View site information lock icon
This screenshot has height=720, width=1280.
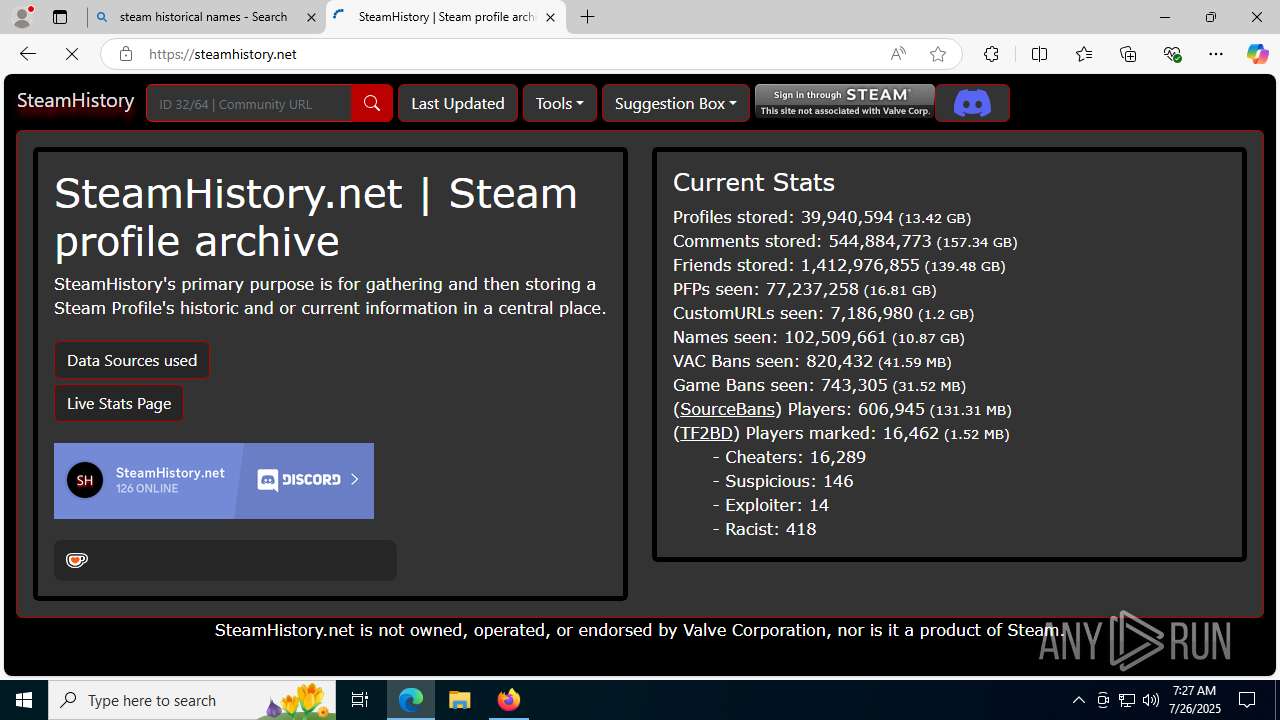tap(125, 54)
